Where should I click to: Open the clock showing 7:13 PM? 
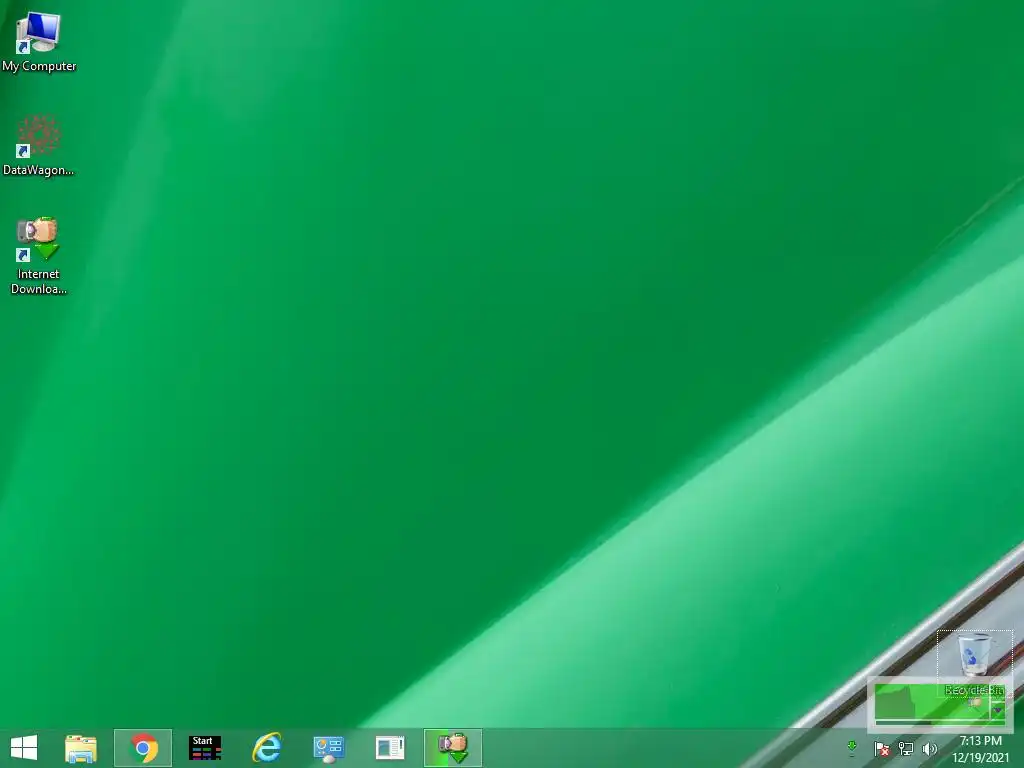pyautogui.click(x=980, y=741)
